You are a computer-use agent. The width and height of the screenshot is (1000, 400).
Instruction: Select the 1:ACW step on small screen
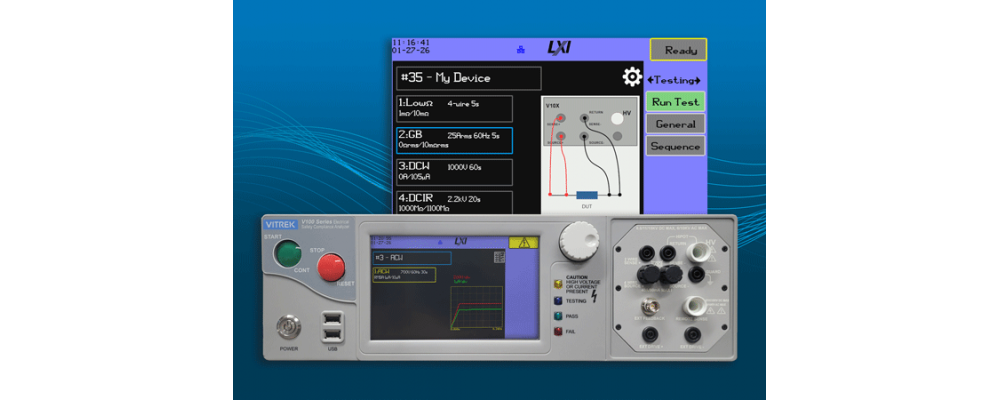[x=404, y=275]
